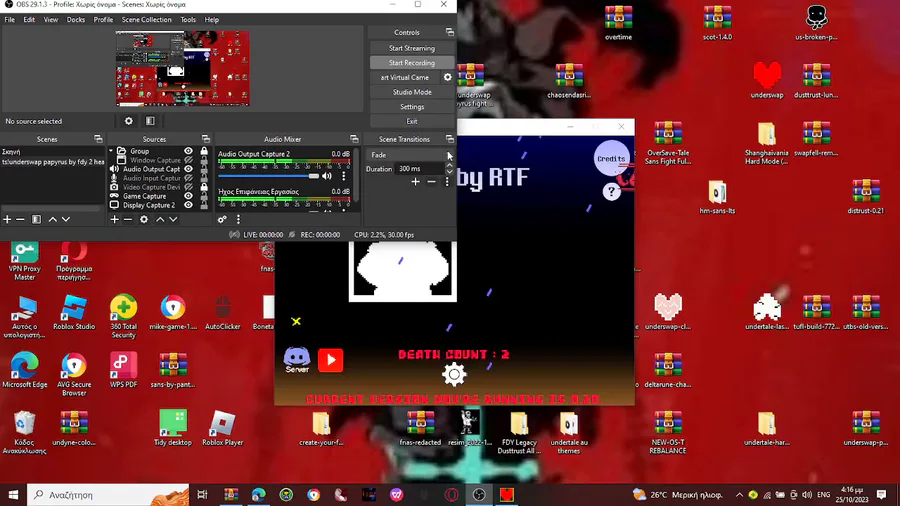The image size is (900, 506).
Task: Click the transition Duration 300 ms field
Action: coord(420,169)
